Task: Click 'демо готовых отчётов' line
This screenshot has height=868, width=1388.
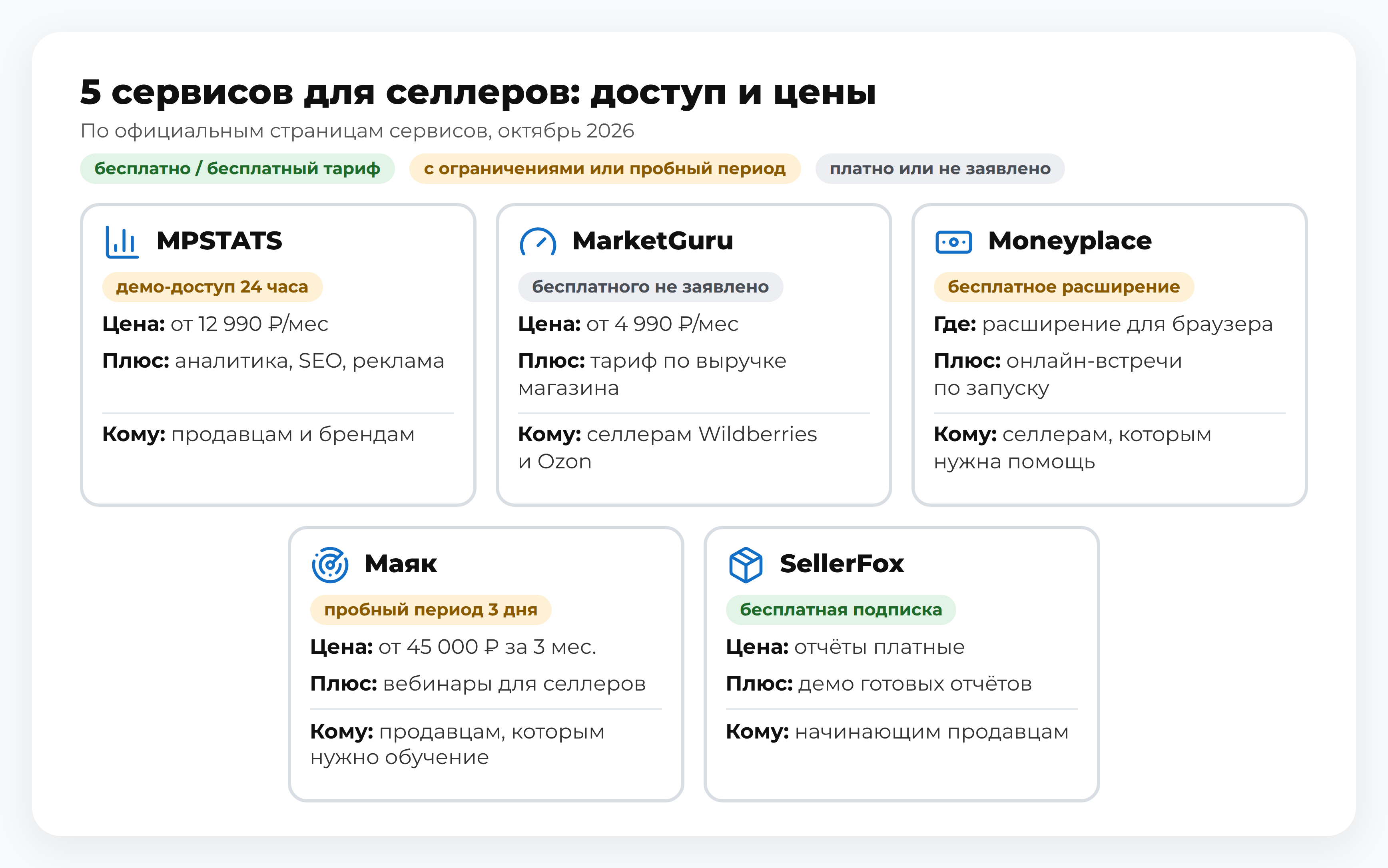Action: click(915, 684)
